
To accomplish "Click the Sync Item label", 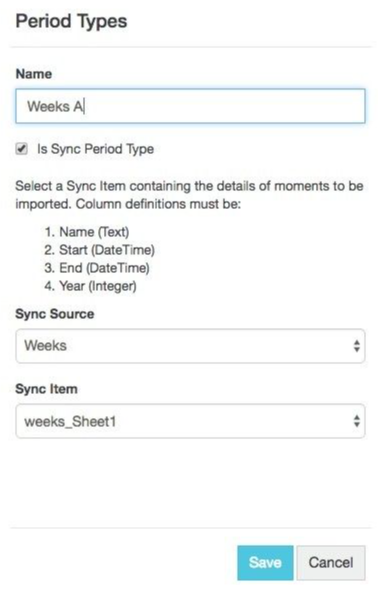I will (47, 389).
